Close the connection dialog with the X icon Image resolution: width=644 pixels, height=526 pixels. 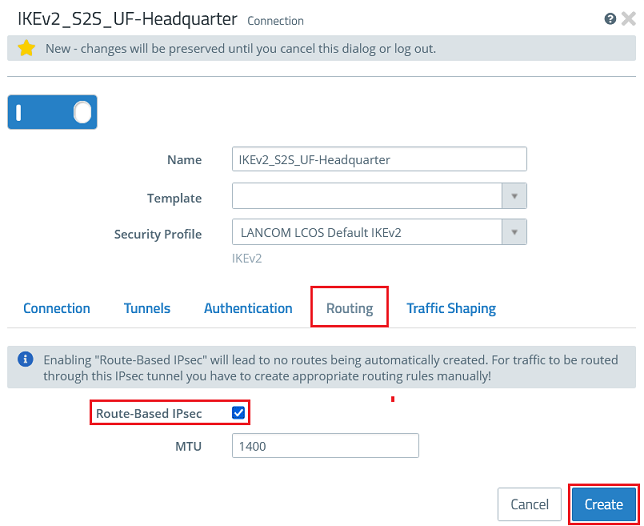point(626,19)
